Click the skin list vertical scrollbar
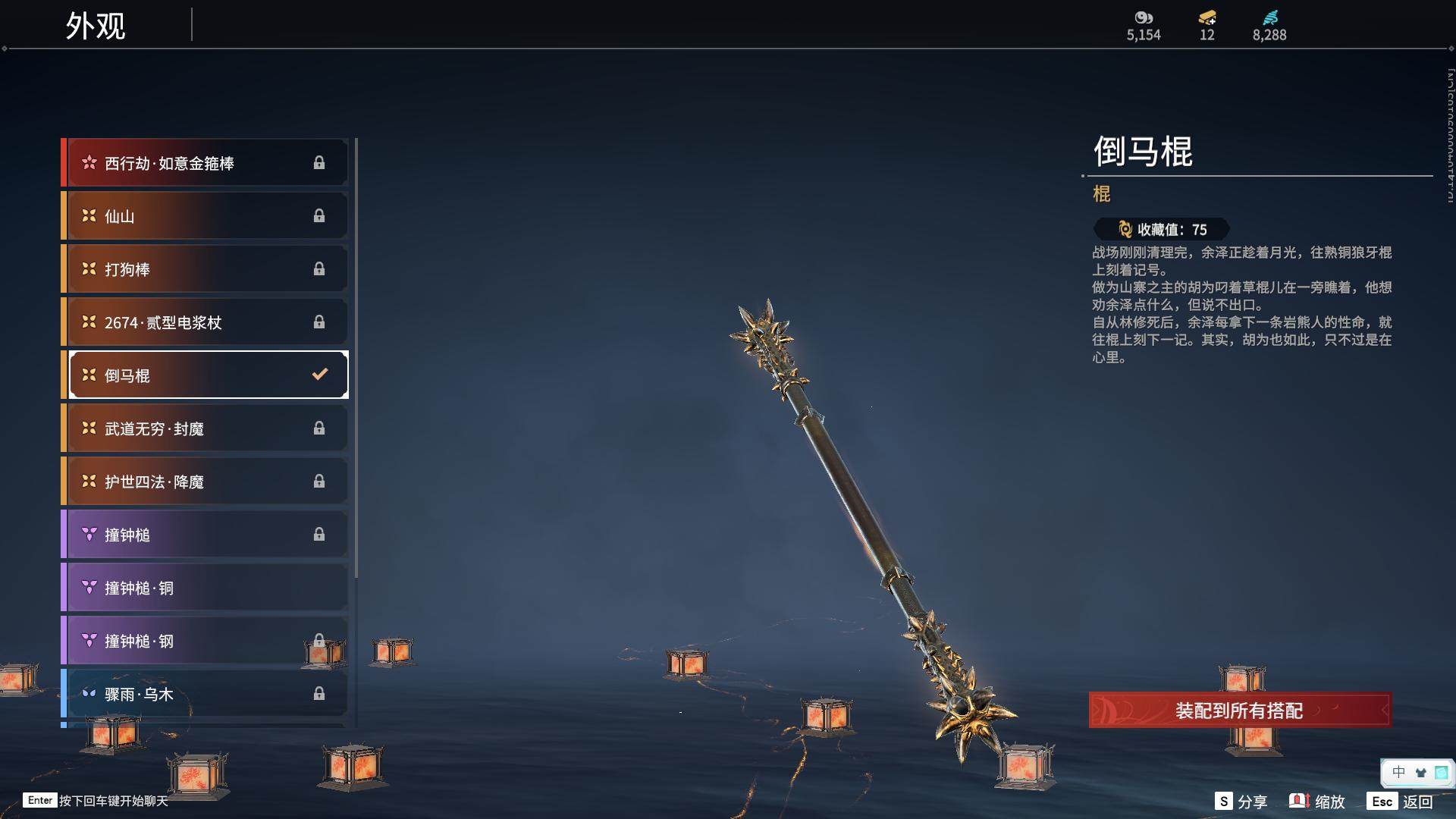The image size is (1456, 819). 356,358
